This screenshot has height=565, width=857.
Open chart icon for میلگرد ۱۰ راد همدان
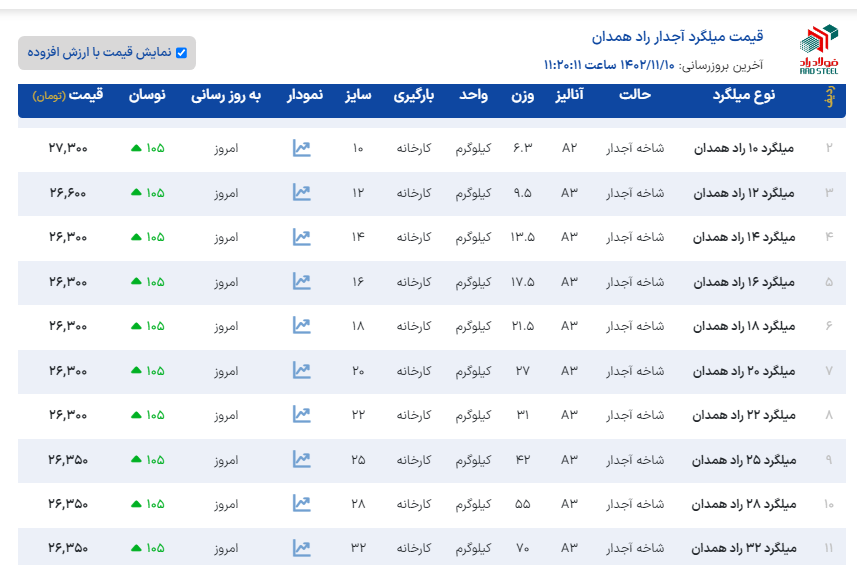click(301, 148)
